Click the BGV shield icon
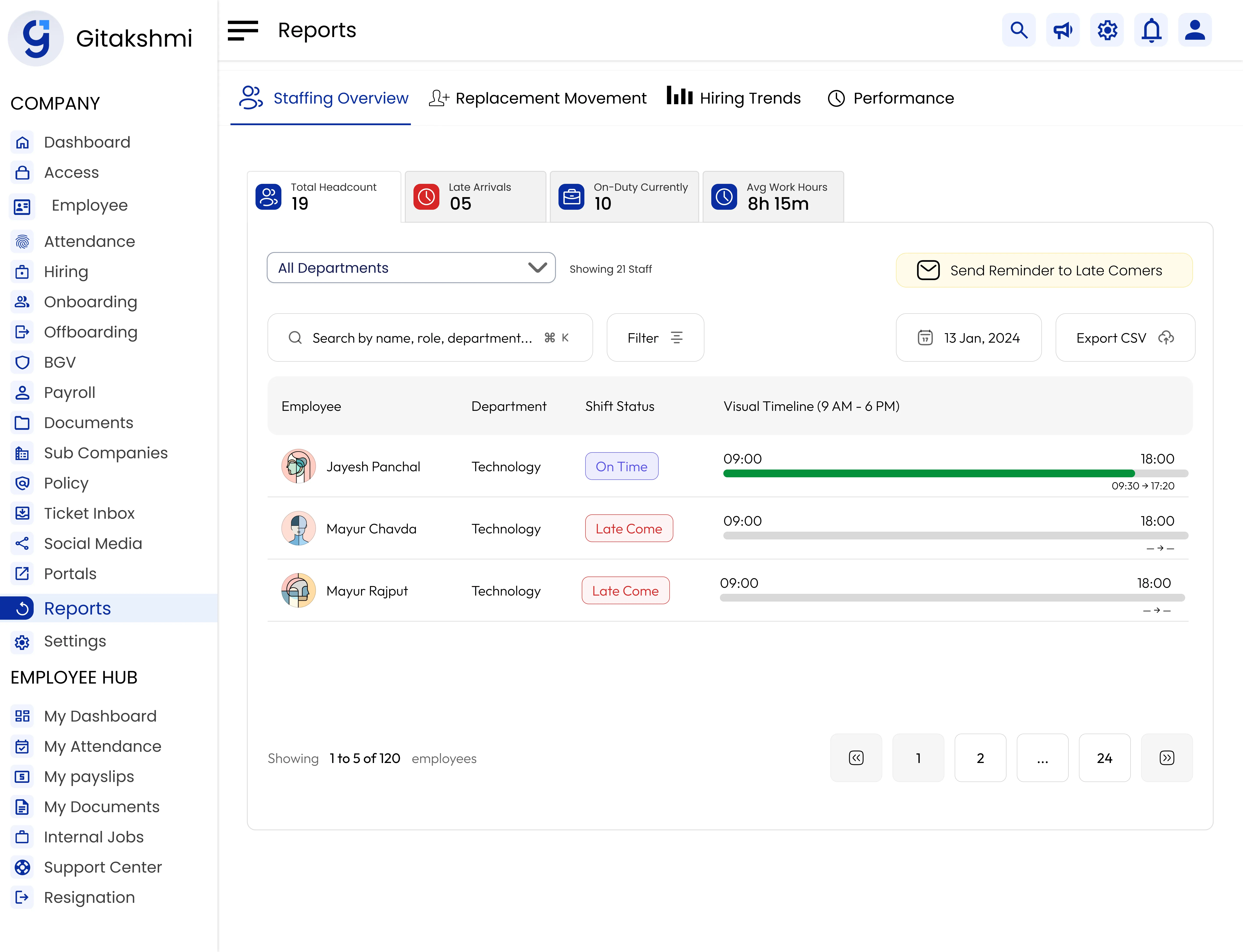Image resolution: width=1243 pixels, height=952 pixels. (22, 363)
